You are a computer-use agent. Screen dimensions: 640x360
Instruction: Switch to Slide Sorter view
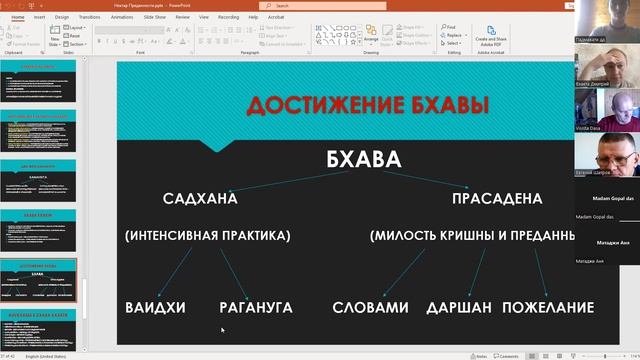(545, 356)
